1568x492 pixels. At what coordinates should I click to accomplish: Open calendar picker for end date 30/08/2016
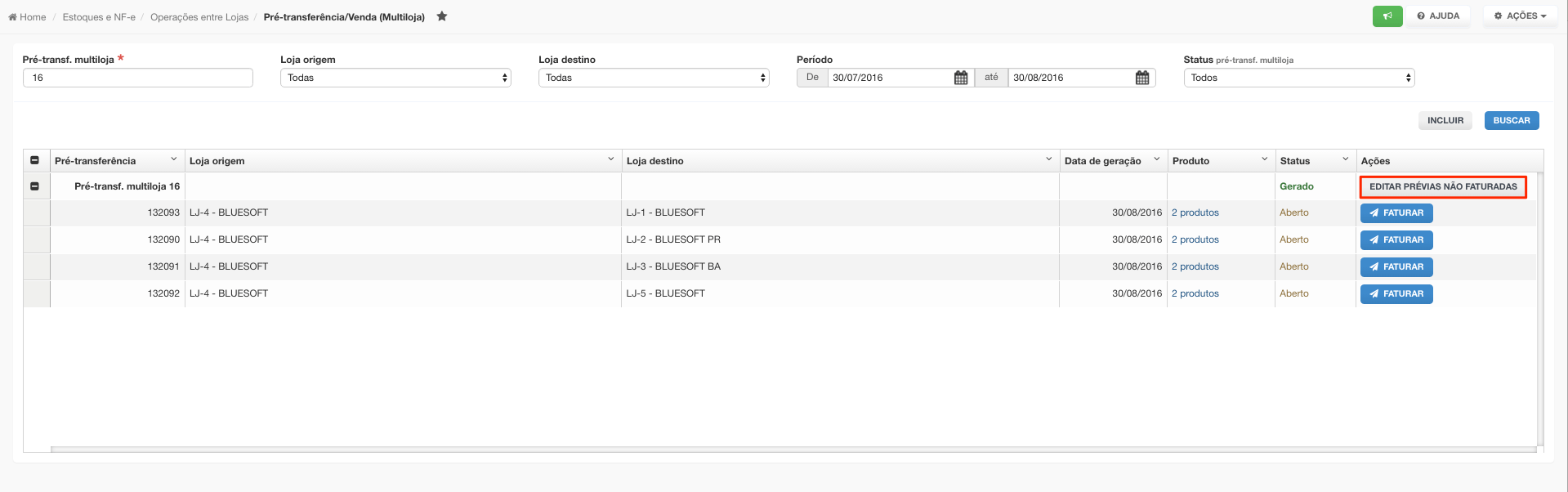point(1142,78)
